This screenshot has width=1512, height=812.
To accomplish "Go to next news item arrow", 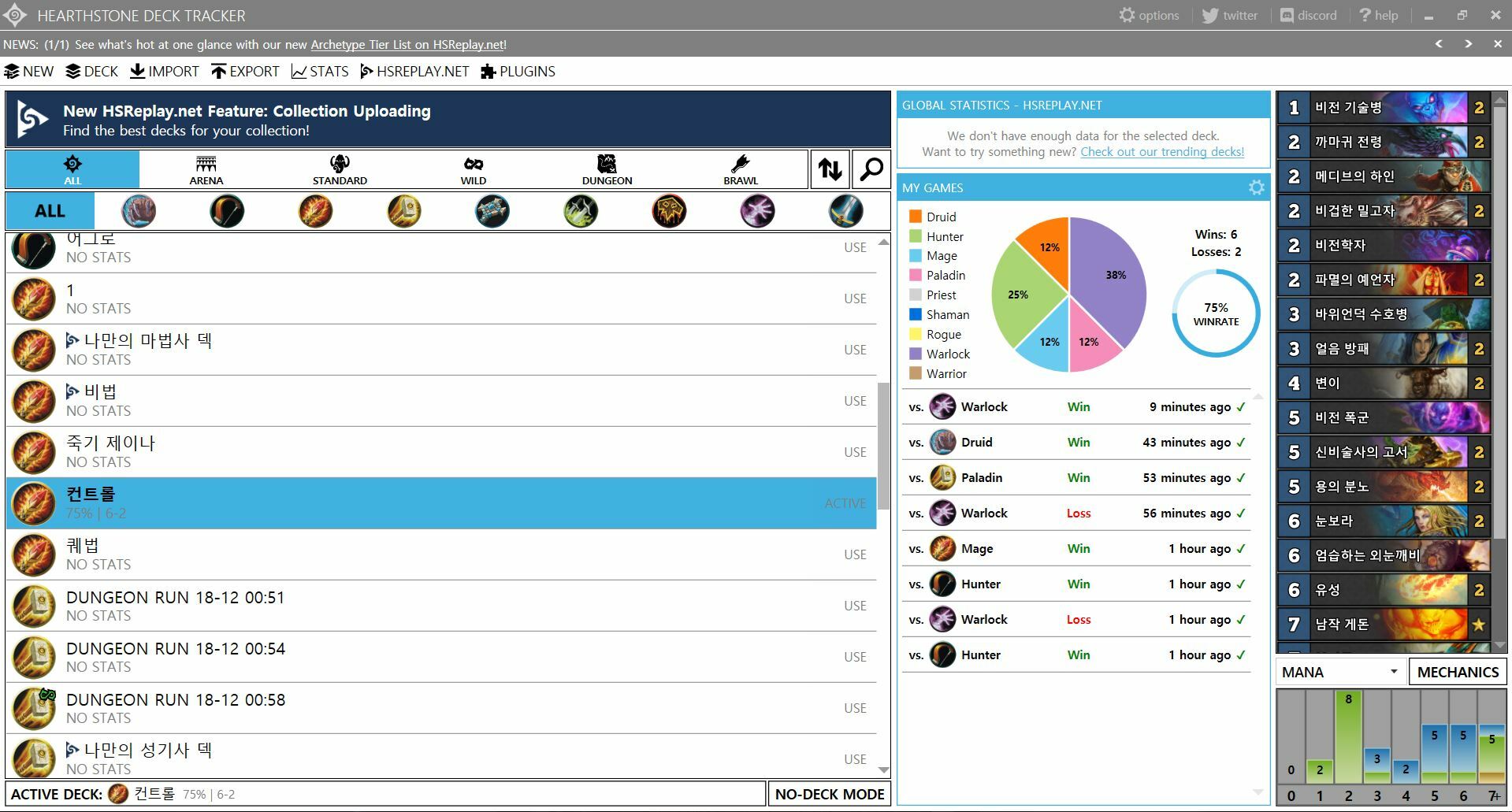I will [1469, 44].
